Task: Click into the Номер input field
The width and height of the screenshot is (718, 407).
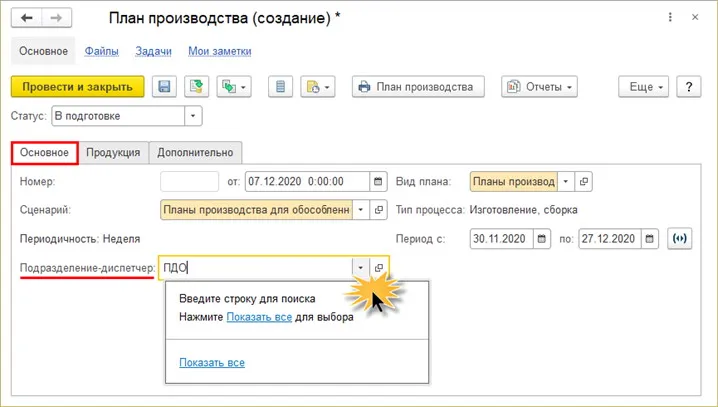Action: click(190, 182)
